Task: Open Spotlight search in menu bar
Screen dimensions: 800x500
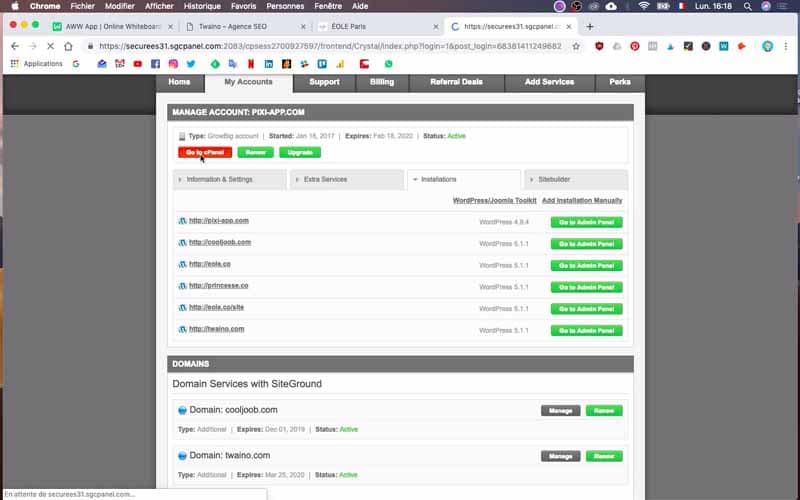Action: (x=747, y=6)
